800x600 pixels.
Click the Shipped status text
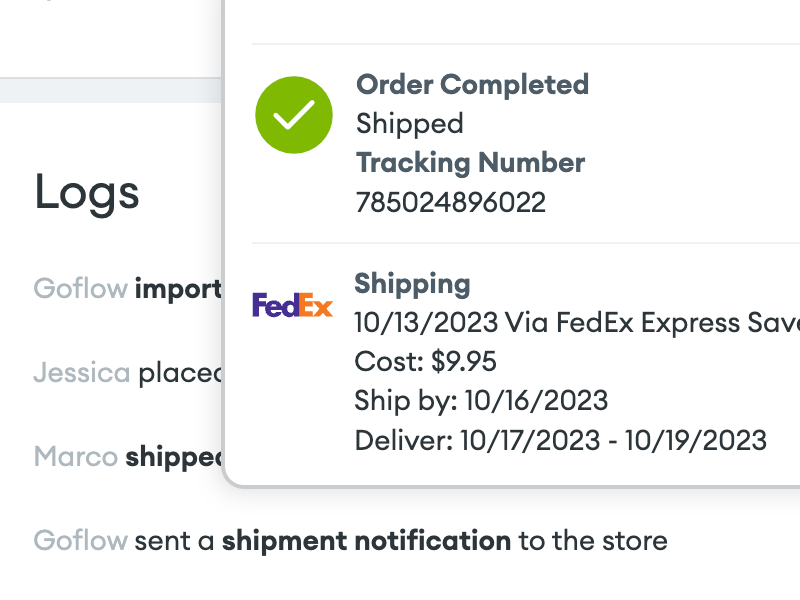click(410, 124)
